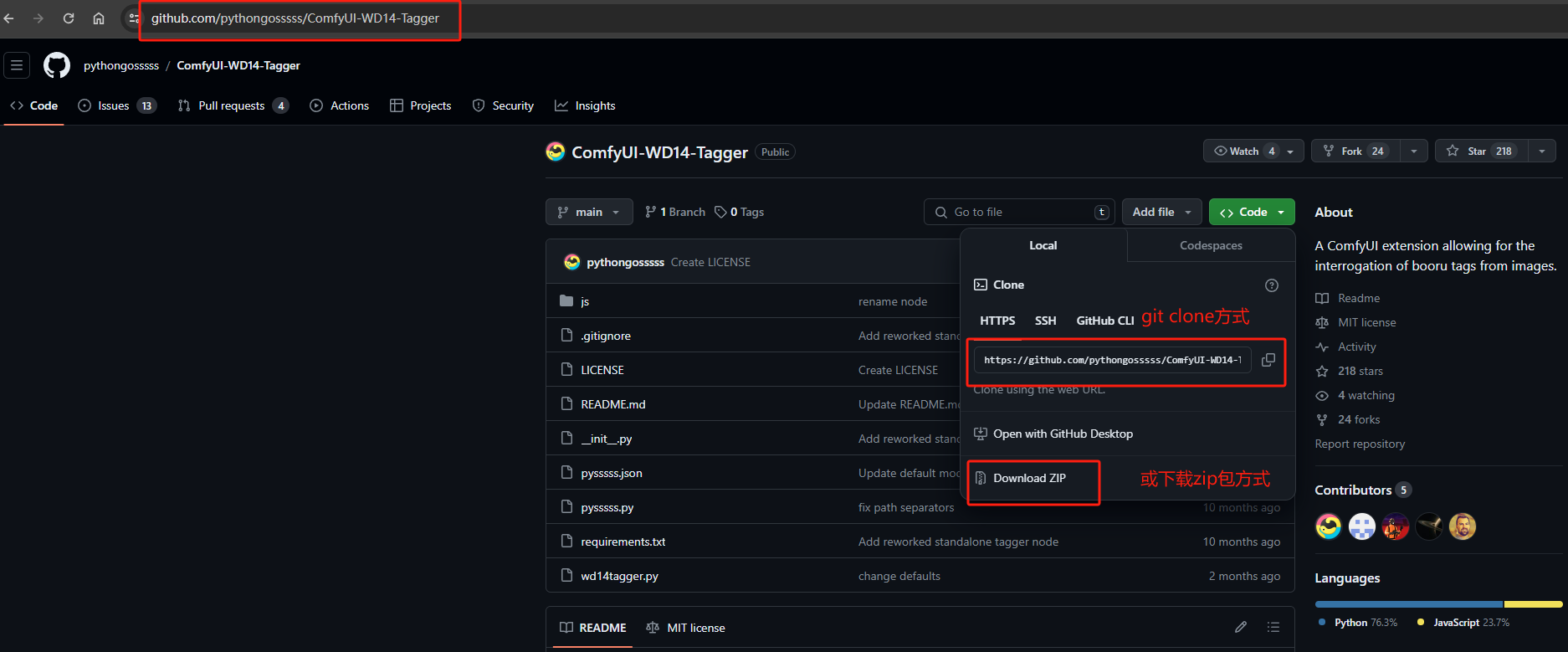Switch to the Codespaces tab
This screenshot has width=1568, height=652.
(1211, 245)
